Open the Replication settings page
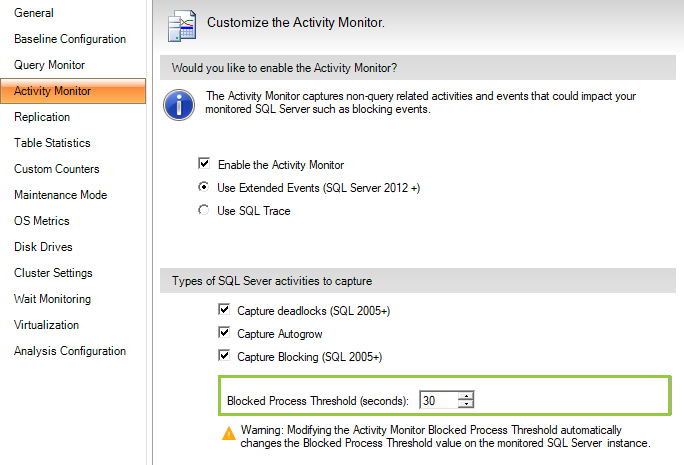This screenshot has height=465, width=684. coord(42,117)
